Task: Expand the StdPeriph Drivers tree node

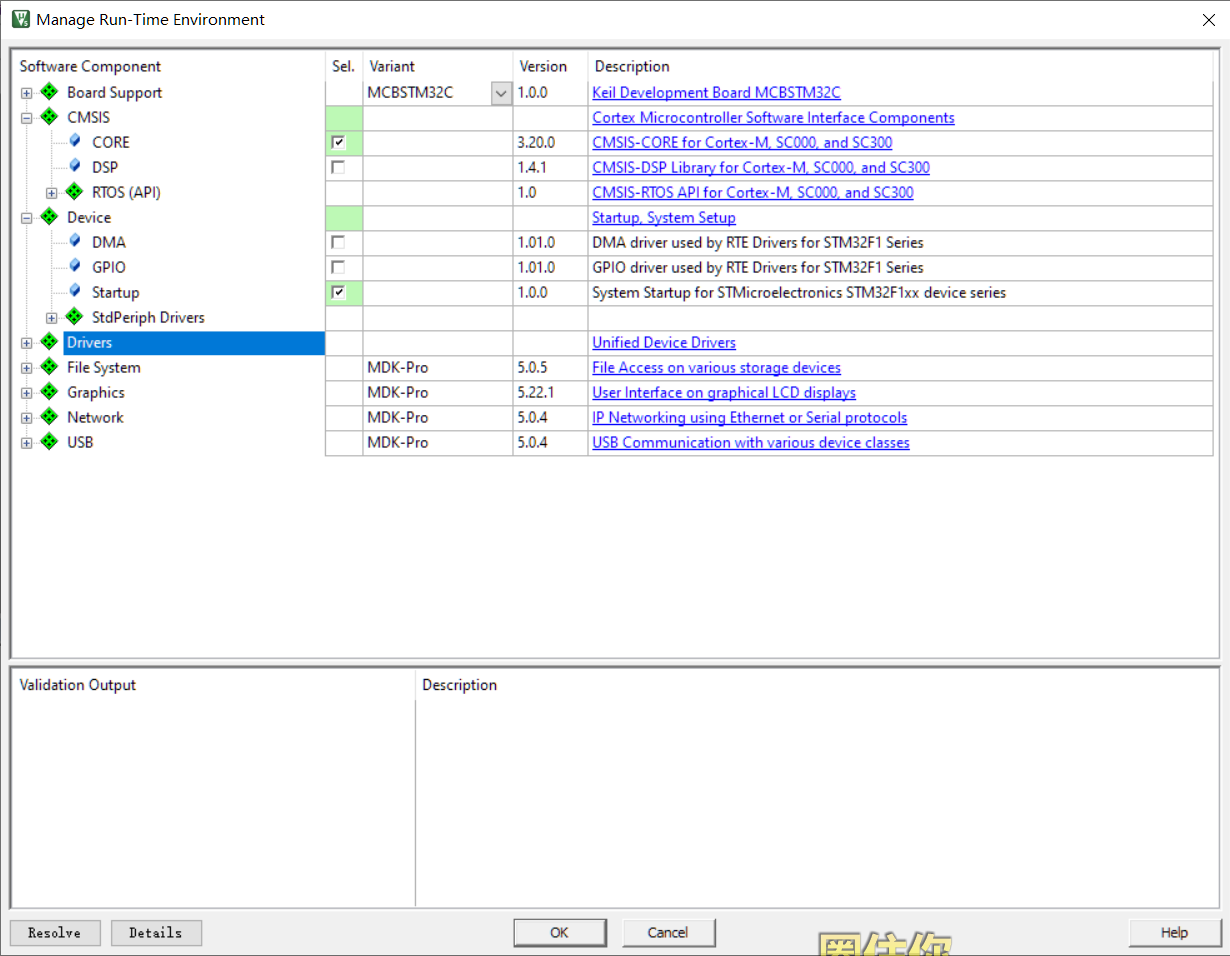Action: point(52,318)
